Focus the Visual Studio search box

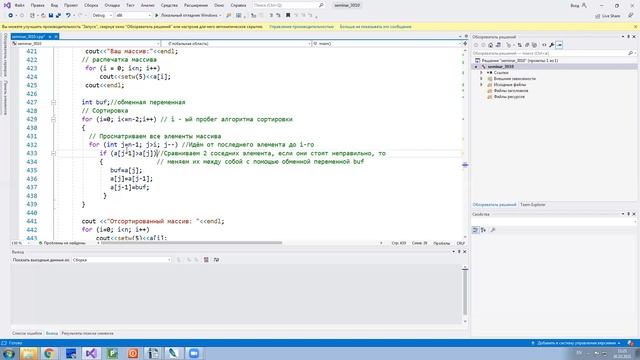pos(288,5)
